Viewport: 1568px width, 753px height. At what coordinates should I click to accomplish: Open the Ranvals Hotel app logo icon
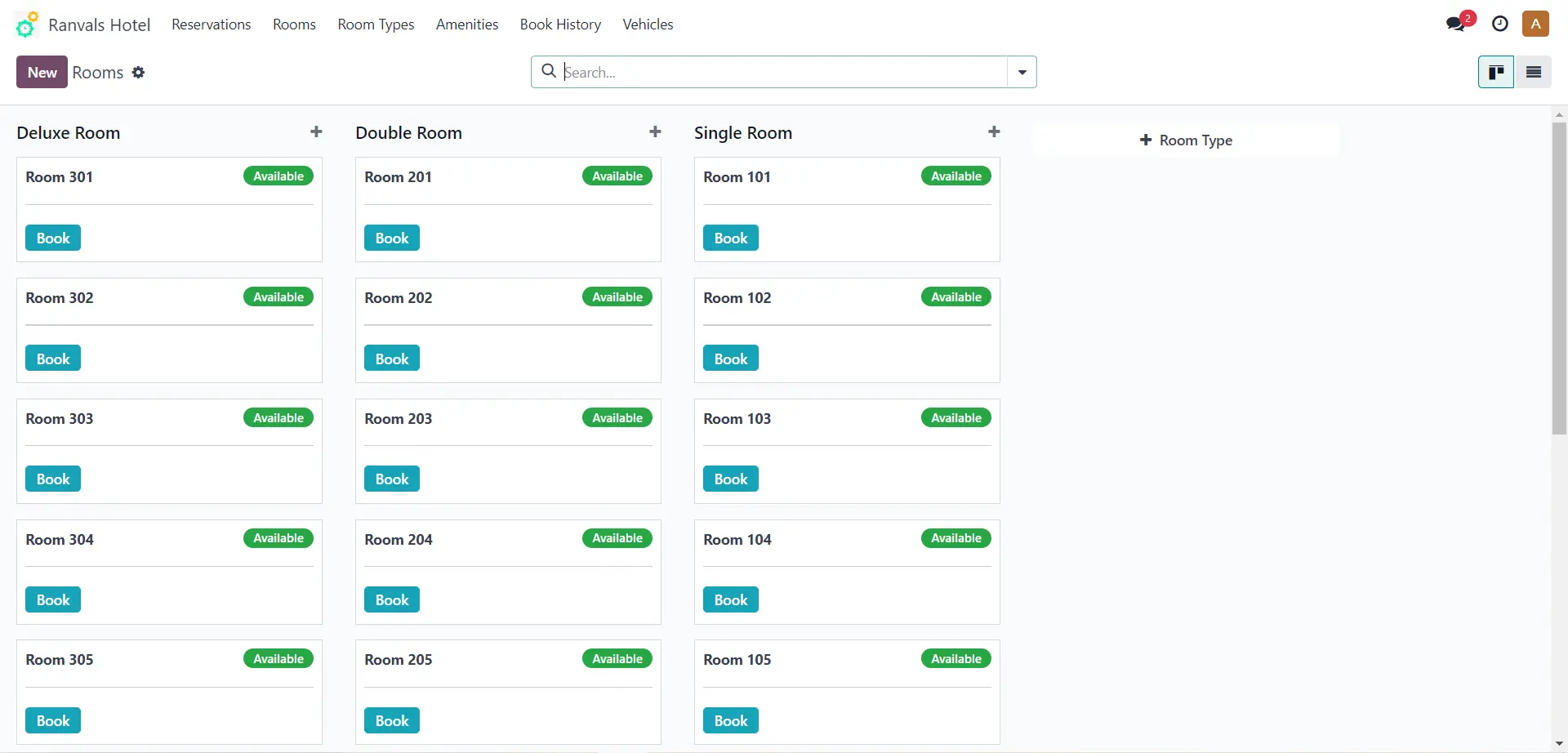coord(27,25)
